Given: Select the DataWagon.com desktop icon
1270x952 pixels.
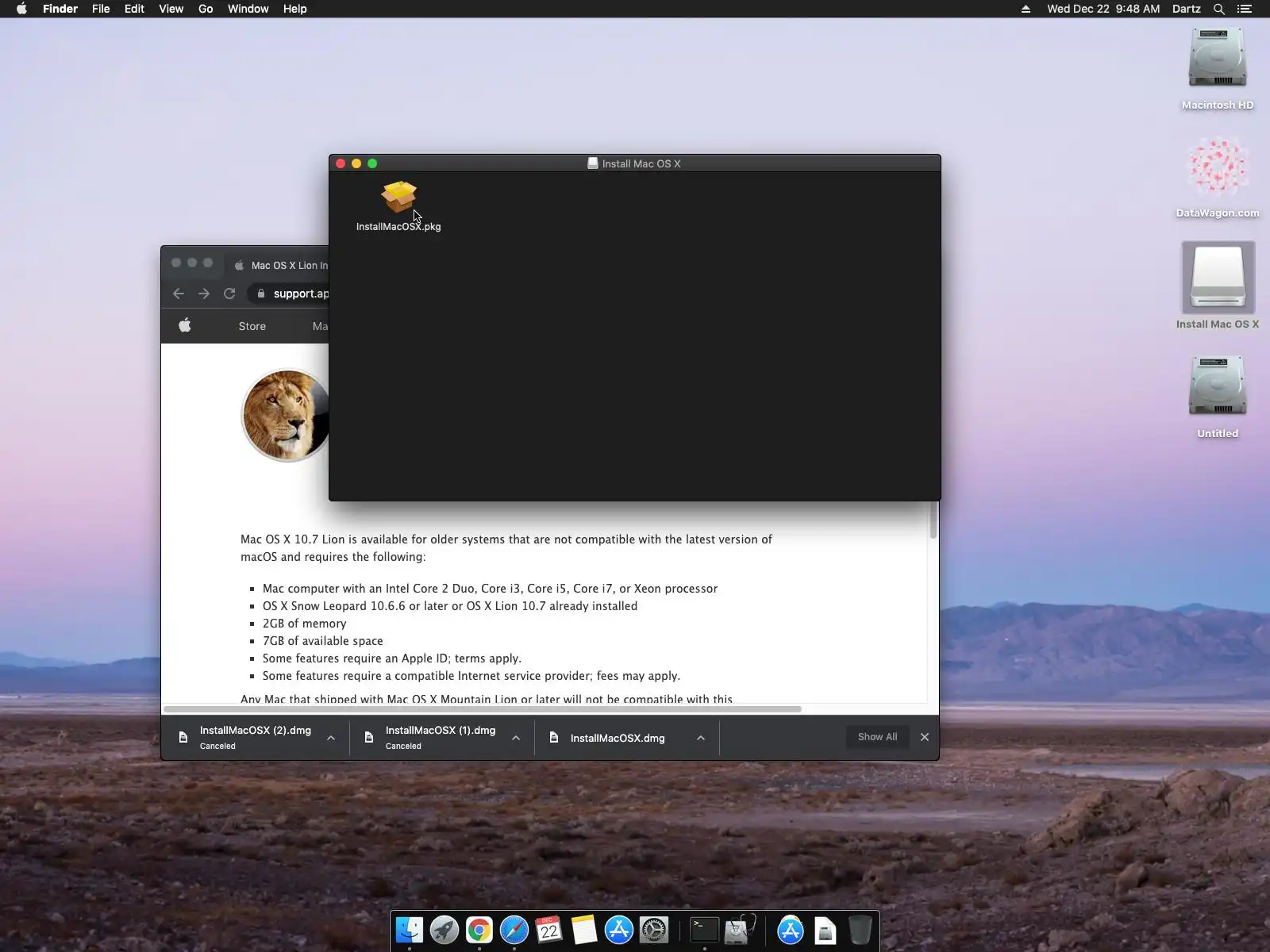Looking at the screenshot, I should (1218, 178).
